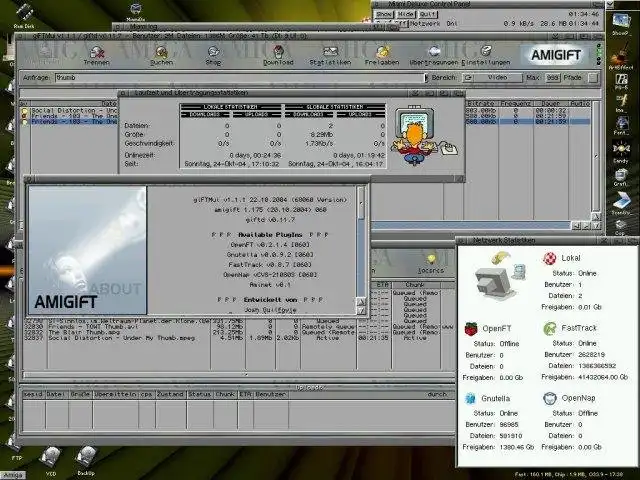Click the up arrow in About window scrollbar

pos(361,302)
